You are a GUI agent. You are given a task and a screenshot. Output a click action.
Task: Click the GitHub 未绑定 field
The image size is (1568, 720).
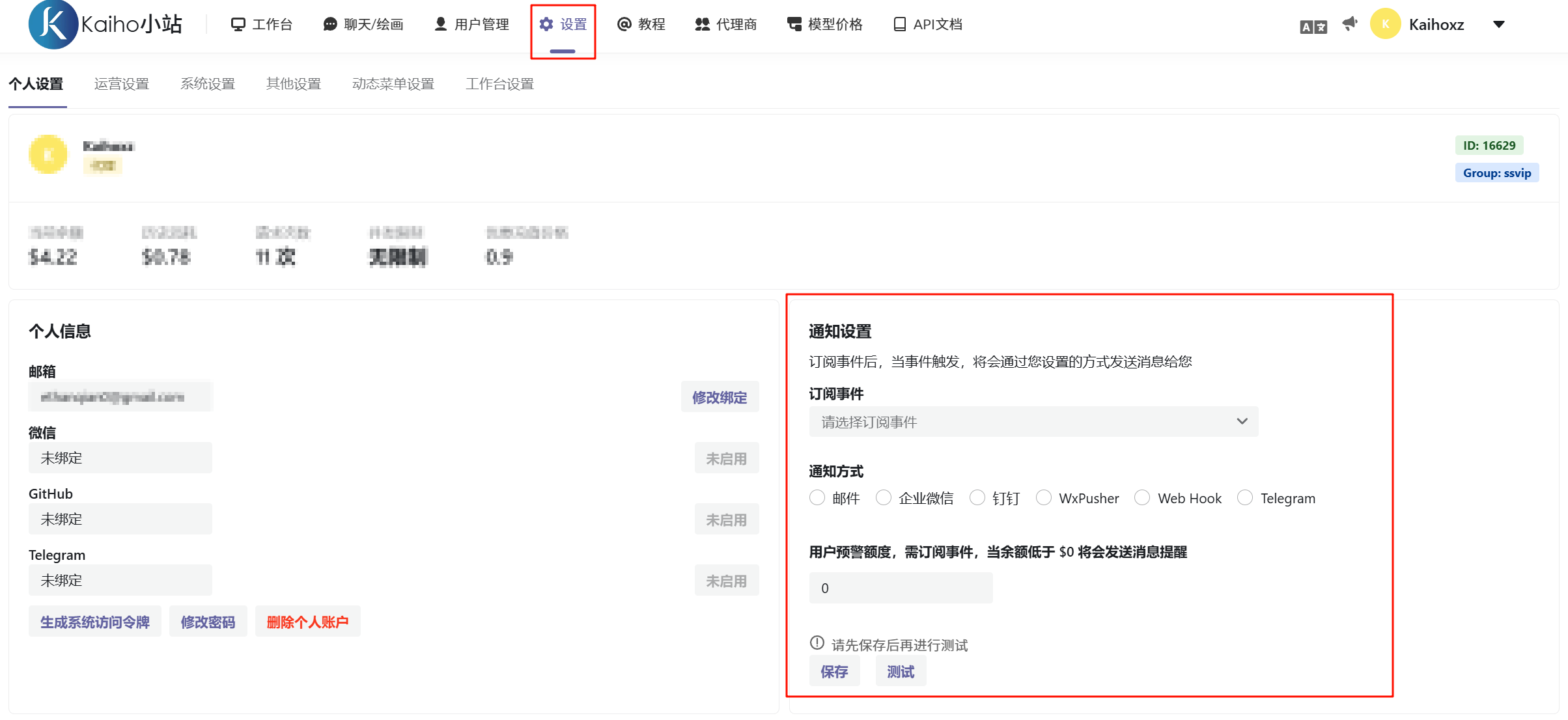(120, 519)
